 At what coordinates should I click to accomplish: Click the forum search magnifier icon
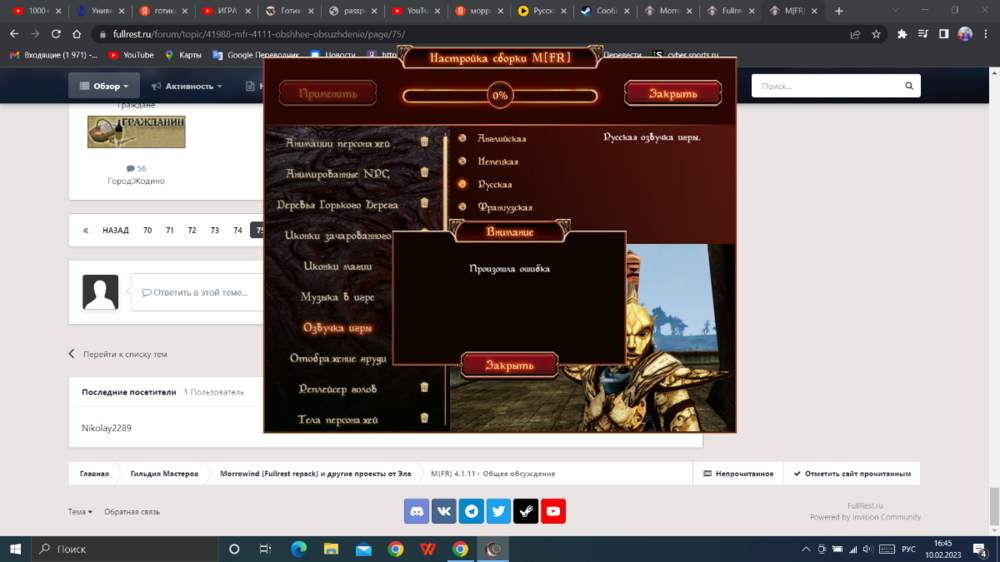(909, 85)
